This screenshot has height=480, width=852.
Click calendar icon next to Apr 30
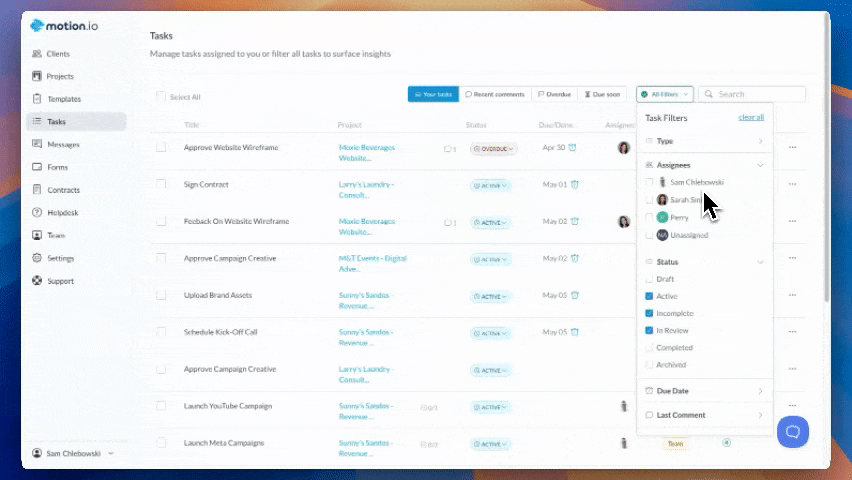(572, 147)
